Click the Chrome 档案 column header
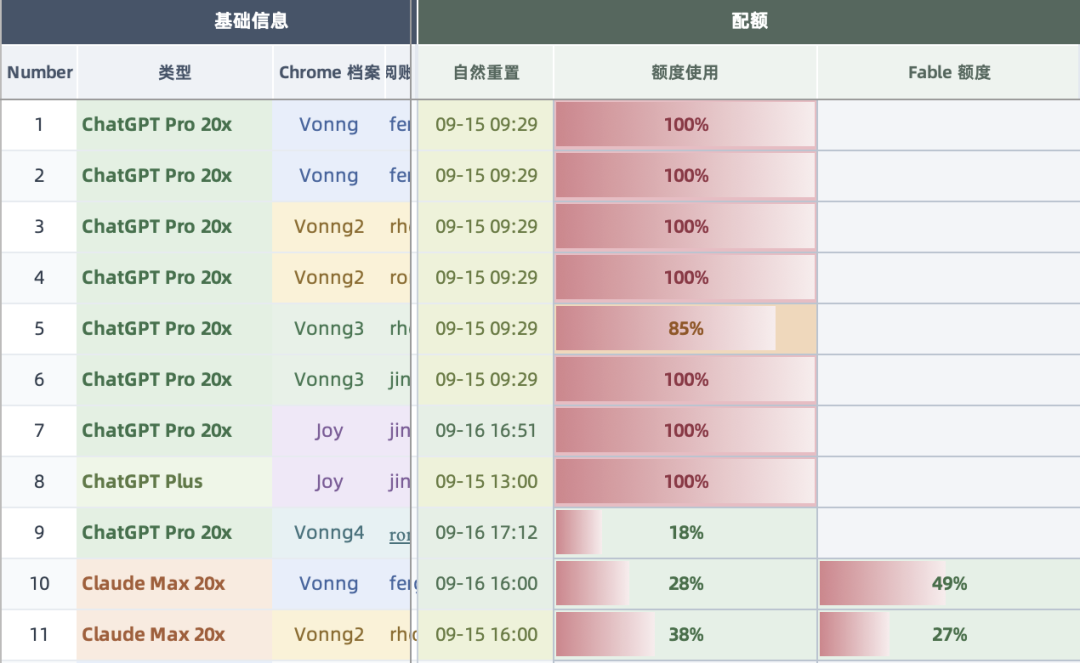This screenshot has width=1080, height=663. point(329,72)
